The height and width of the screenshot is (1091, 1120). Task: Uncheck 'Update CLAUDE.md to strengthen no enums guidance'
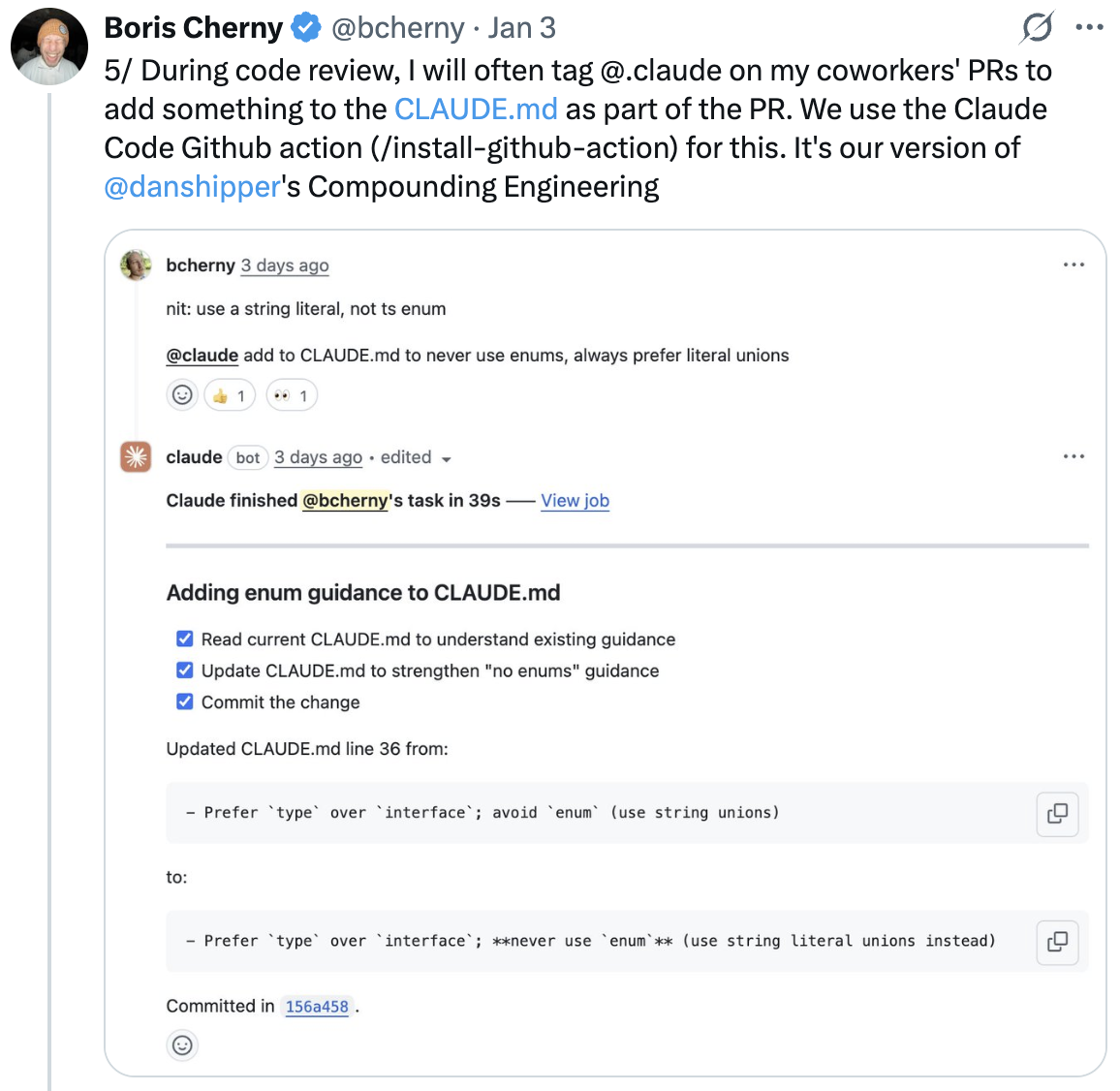pyautogui.click(x=184, y=670)
